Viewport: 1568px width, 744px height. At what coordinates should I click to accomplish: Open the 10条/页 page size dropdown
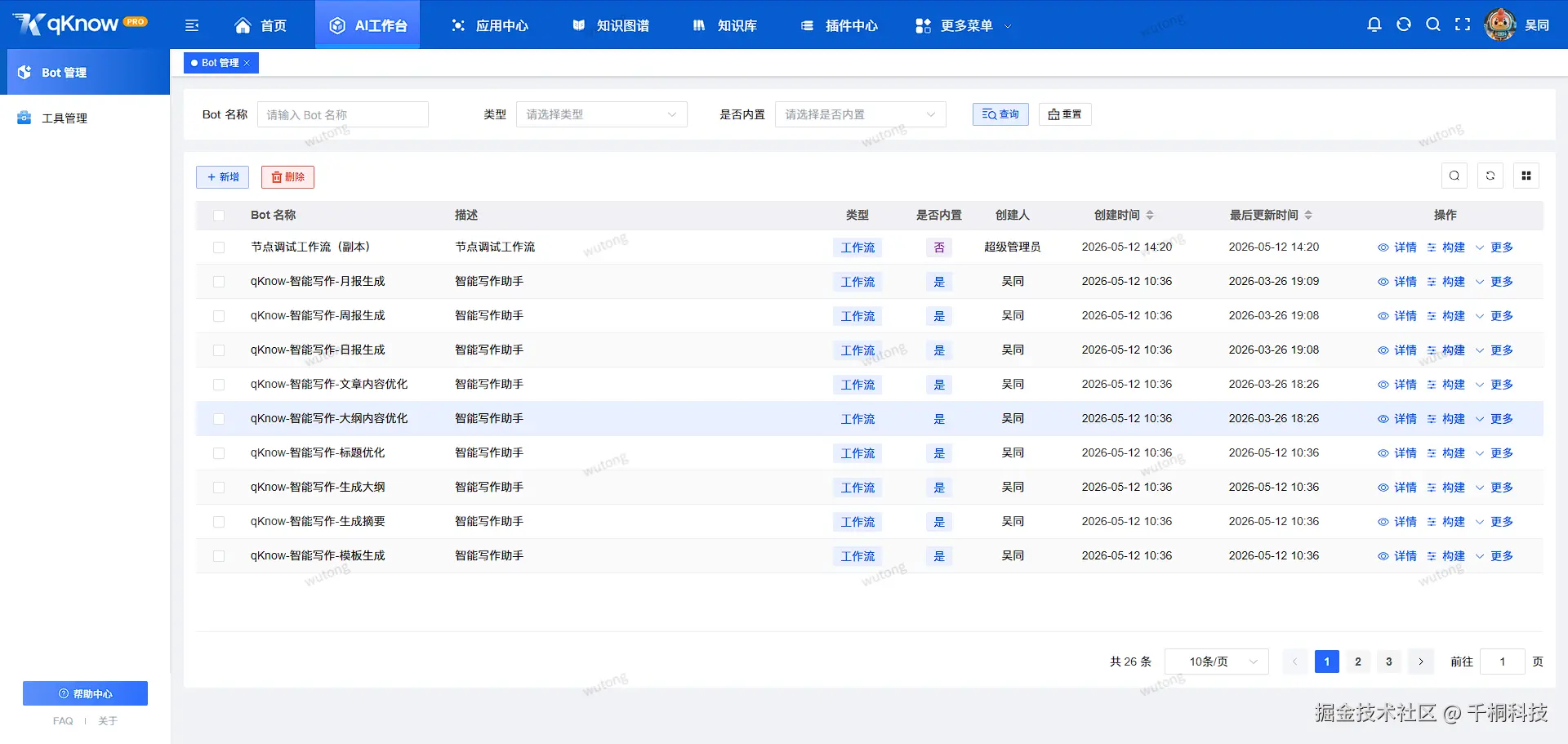1217,662
